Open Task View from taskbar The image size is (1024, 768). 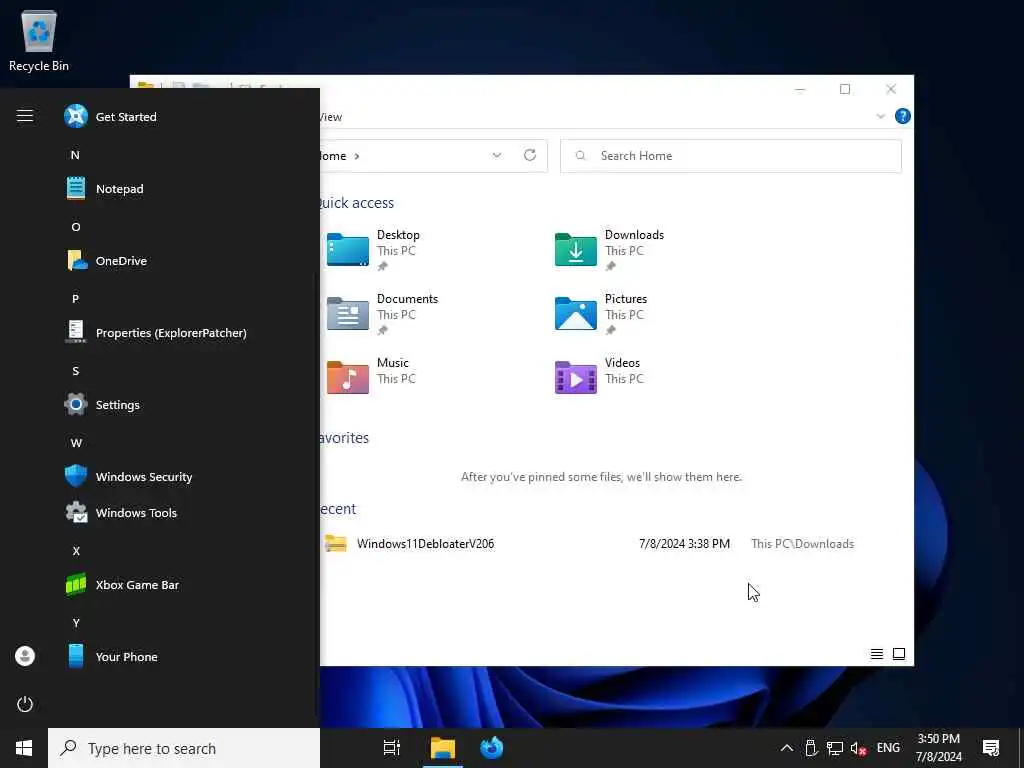392,748
